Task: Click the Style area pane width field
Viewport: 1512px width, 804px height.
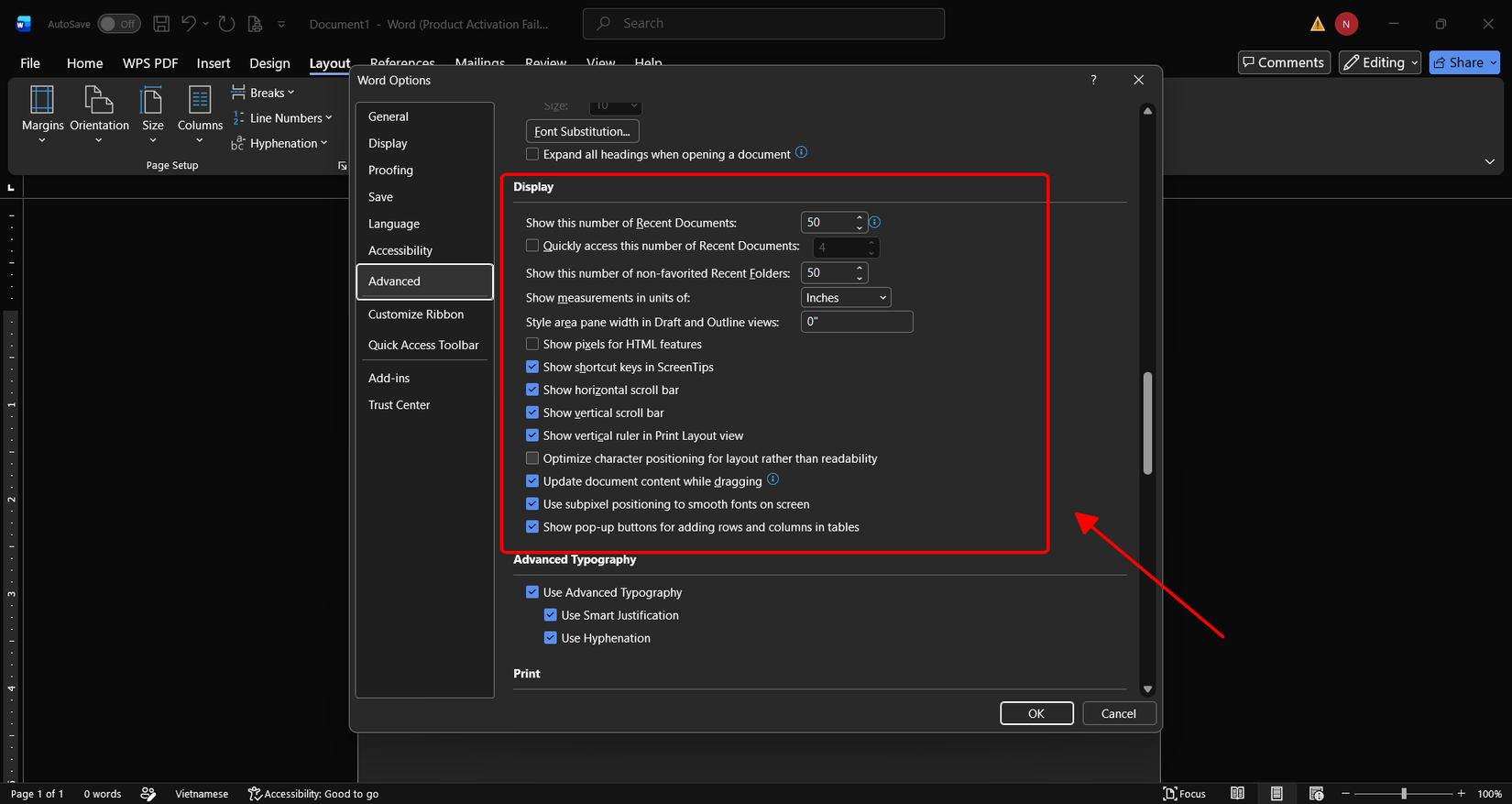Action: (857, 322)
